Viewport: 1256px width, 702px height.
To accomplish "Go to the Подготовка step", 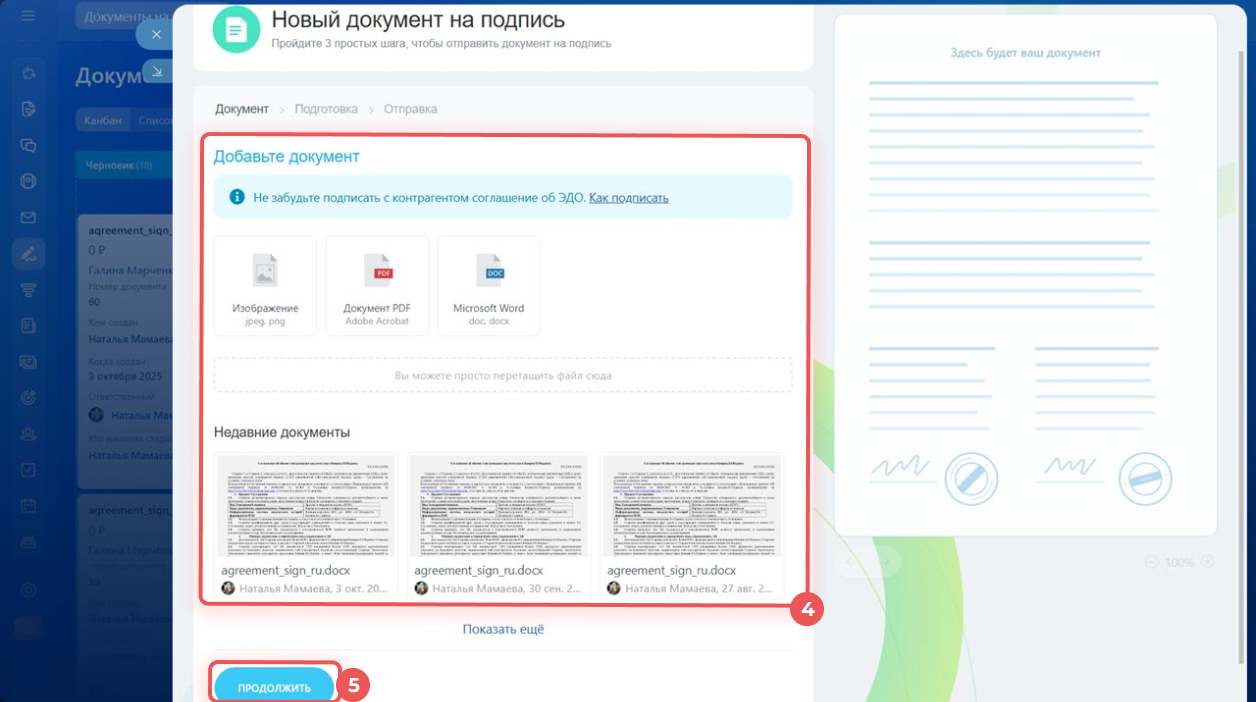I will pos(326,109).
